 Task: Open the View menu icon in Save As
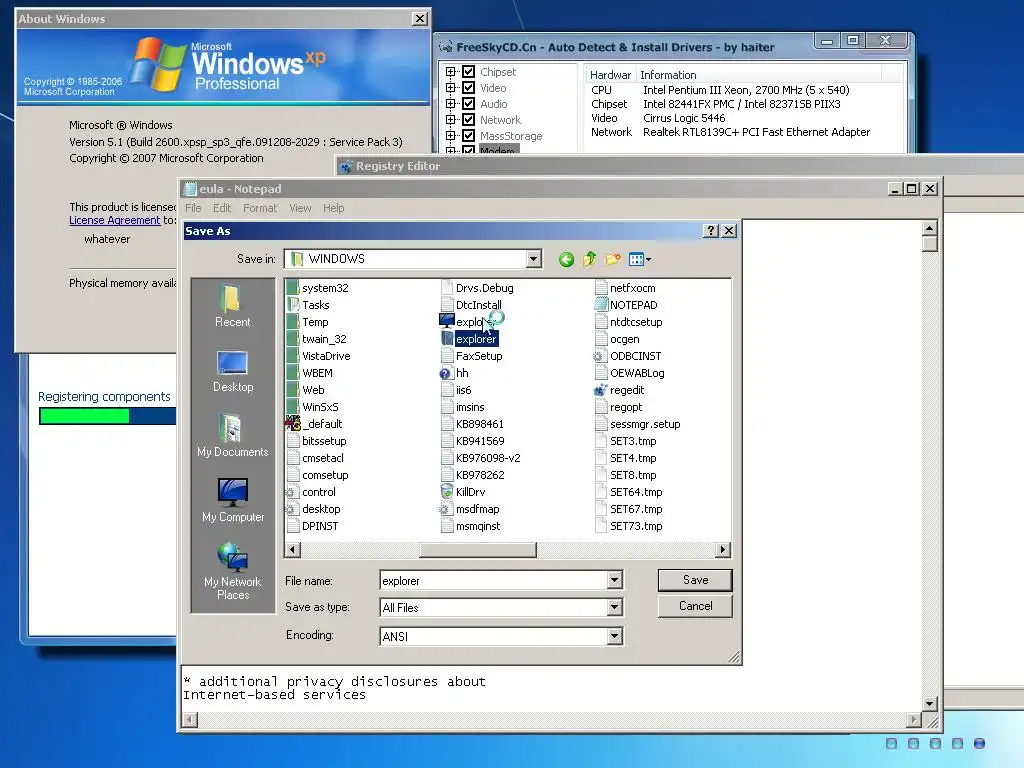tap(639, 259)
